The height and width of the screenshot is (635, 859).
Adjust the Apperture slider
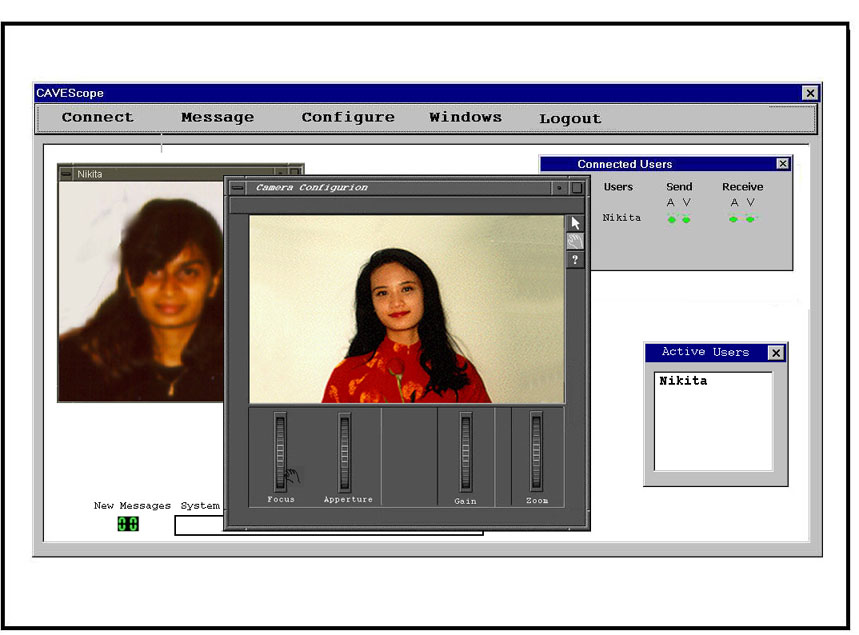point(345,452)
